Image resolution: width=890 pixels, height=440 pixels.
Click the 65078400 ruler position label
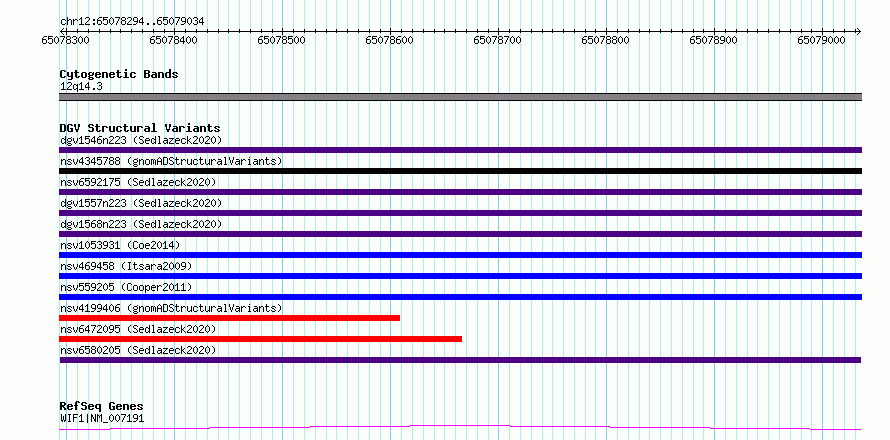pyautogui.click(x=174, y=40)
